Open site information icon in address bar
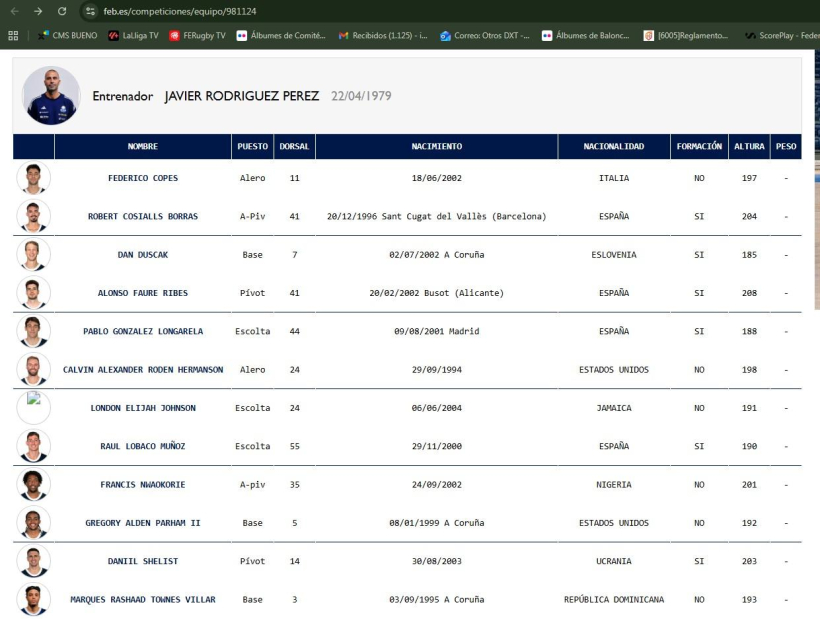 point(90,11)
